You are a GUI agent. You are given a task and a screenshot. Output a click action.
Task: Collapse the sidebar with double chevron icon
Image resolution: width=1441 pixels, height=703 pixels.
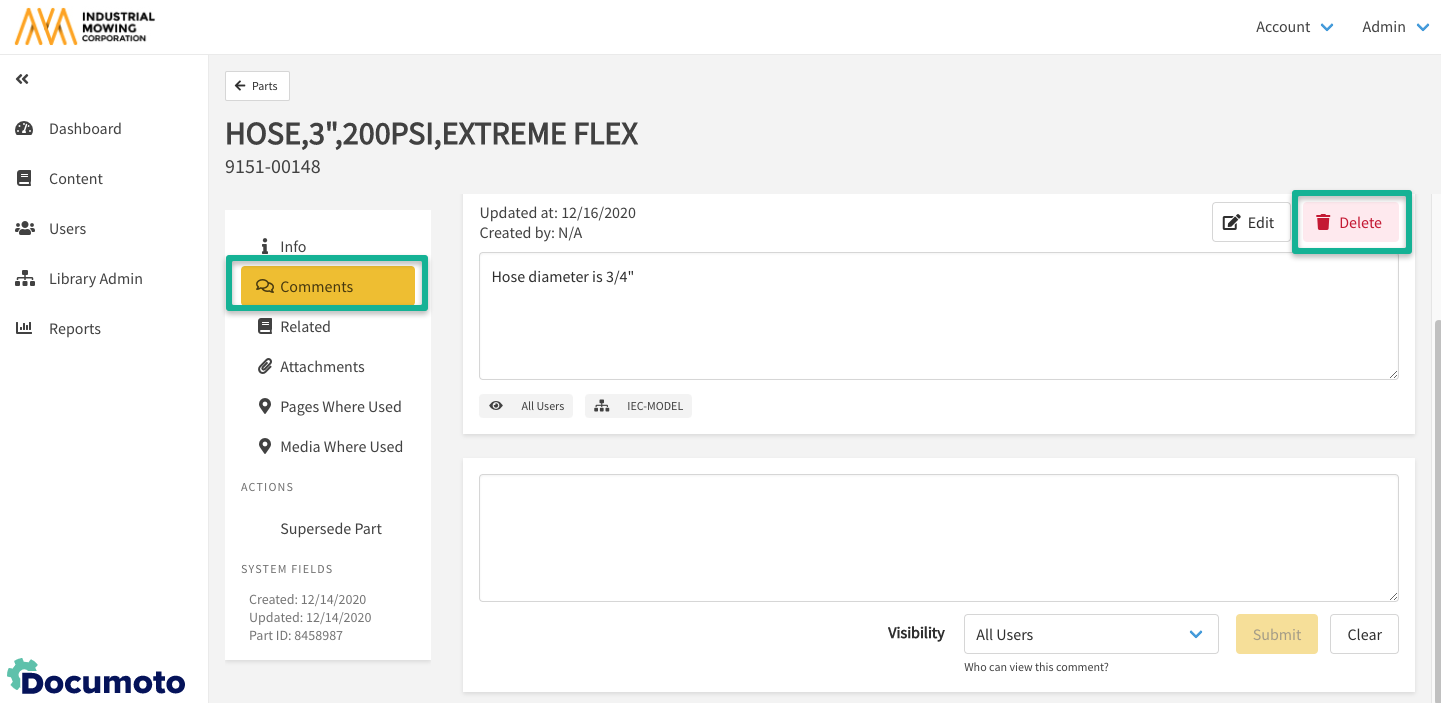point(22,79)
